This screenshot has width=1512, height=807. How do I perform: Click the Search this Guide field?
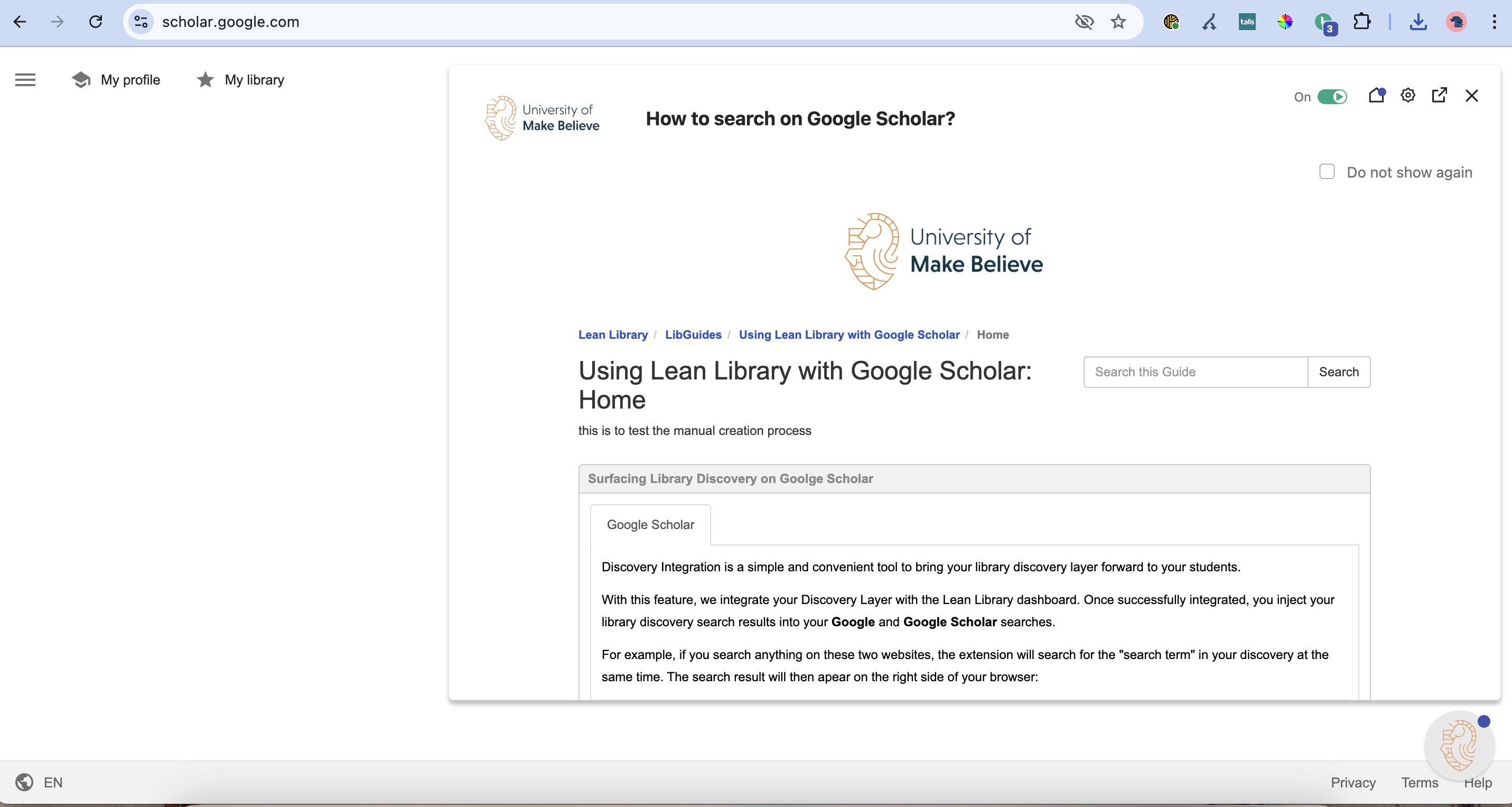1195,372
